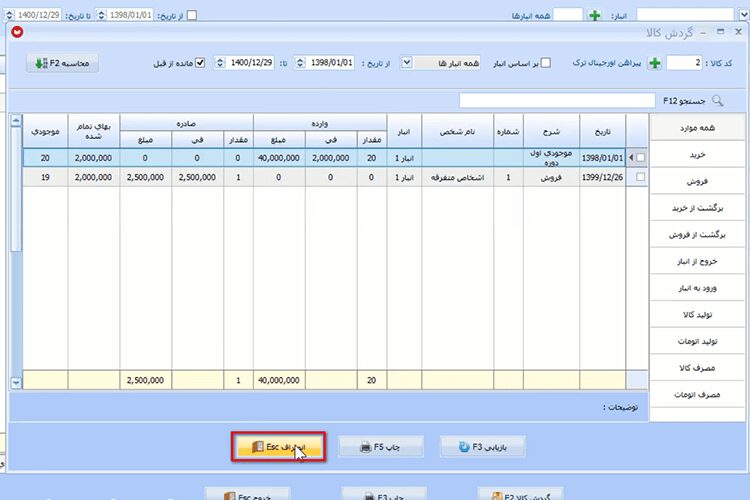This screenshot has height=500, width=750.
Task: Click انصراف Esc cancel button
Action: (x=278, y=447)
